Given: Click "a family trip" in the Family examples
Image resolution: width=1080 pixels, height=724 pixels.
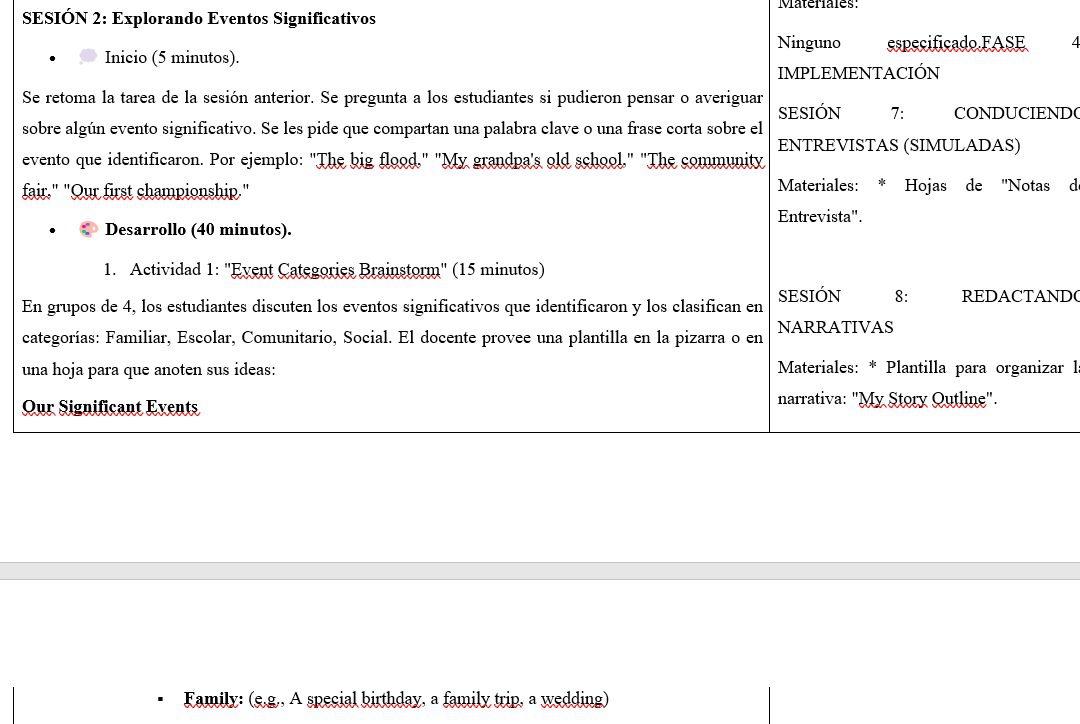Looking at the screenshot, I should tap(477, 699).
